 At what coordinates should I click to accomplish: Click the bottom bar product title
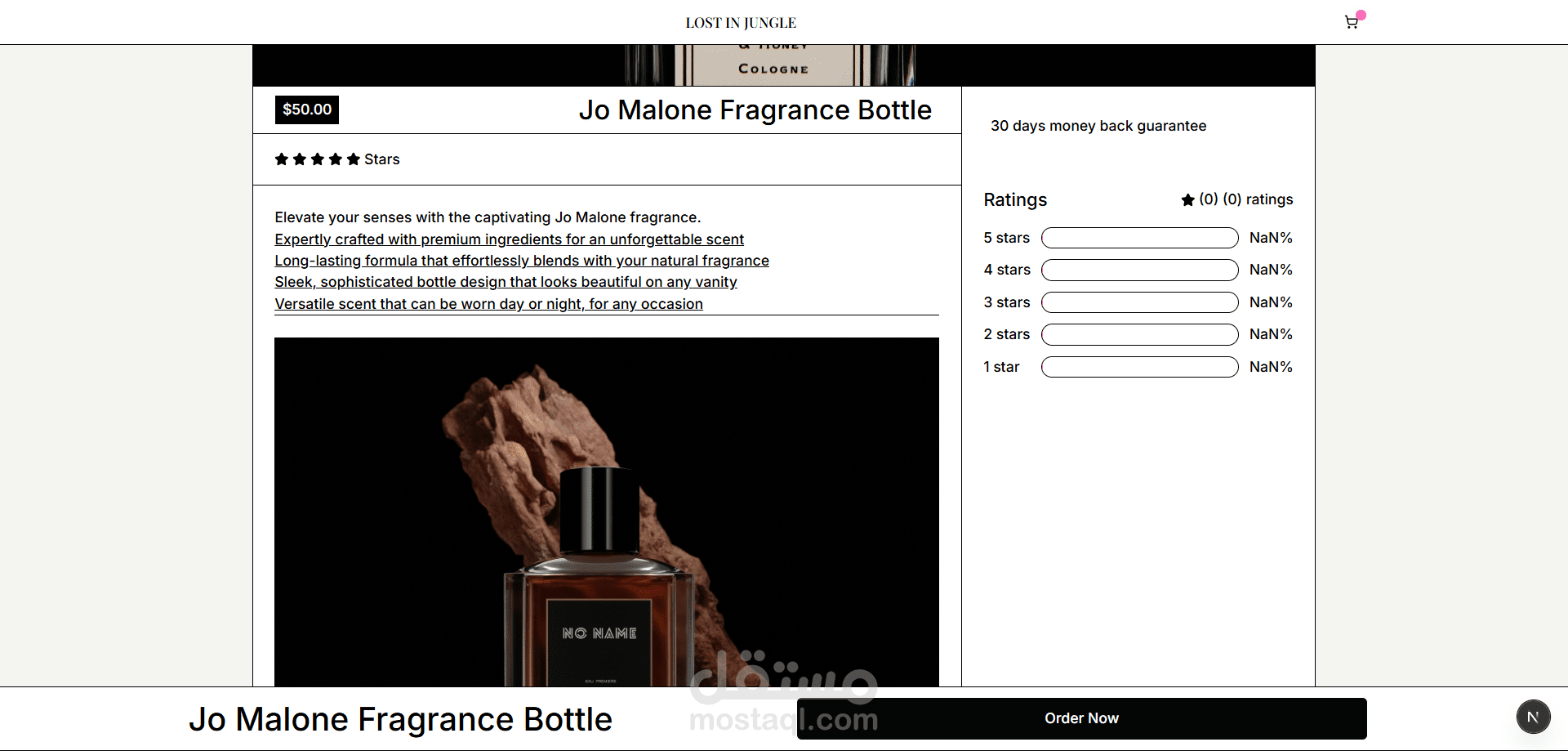[401, 719]
